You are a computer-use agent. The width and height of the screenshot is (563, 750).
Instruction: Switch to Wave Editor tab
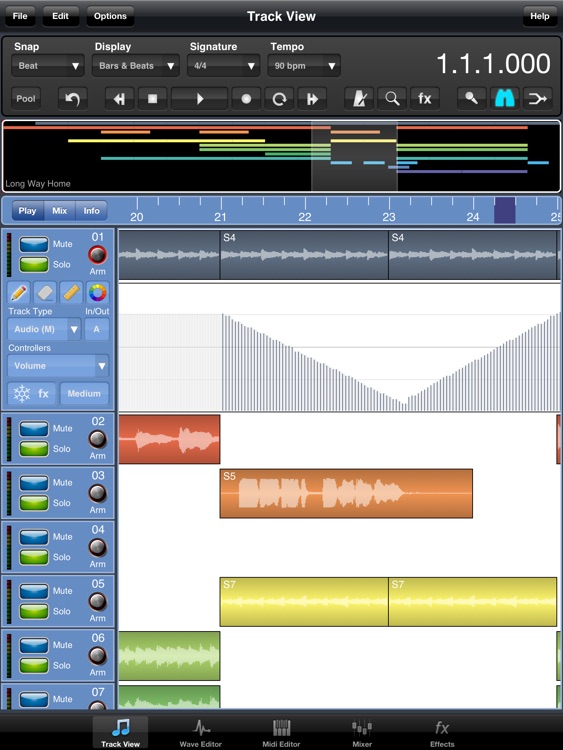[x=200, y=732]
